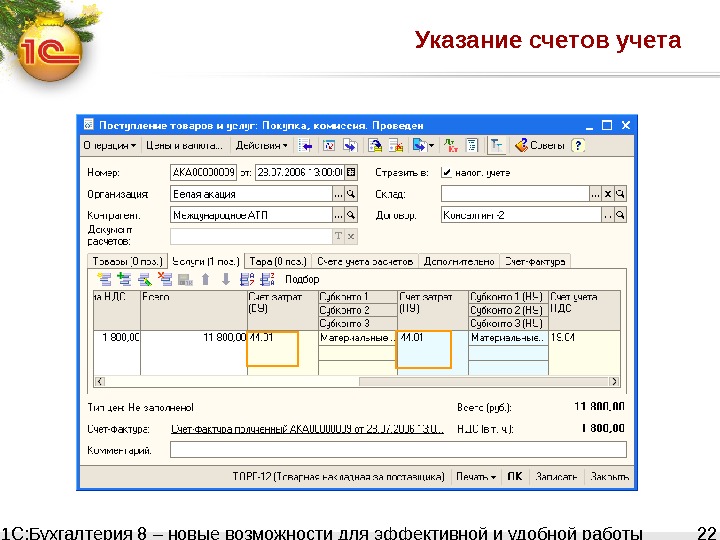The image size is (720, 540).
Task: Click the Счет затрат (БУ) column header
Action: [282, 310]
